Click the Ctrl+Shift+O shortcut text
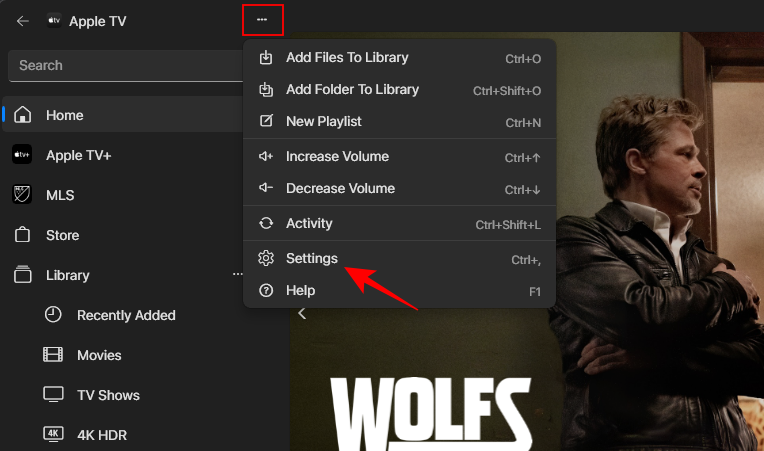764x451 pixels. (x=507, y=91)
